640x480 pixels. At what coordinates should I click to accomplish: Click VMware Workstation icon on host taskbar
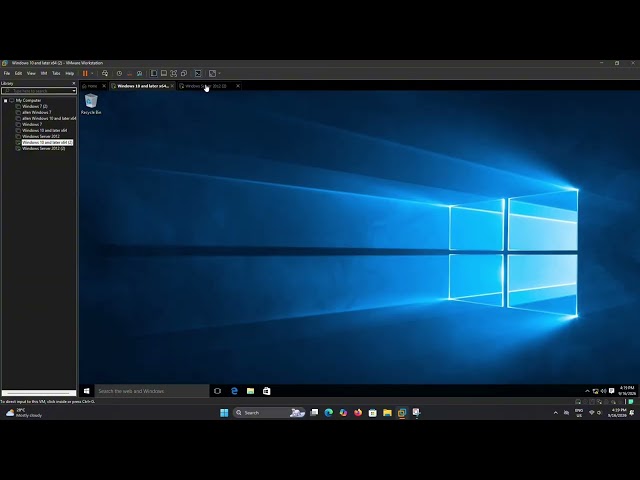pyautogui.click(x=402, y=413)
